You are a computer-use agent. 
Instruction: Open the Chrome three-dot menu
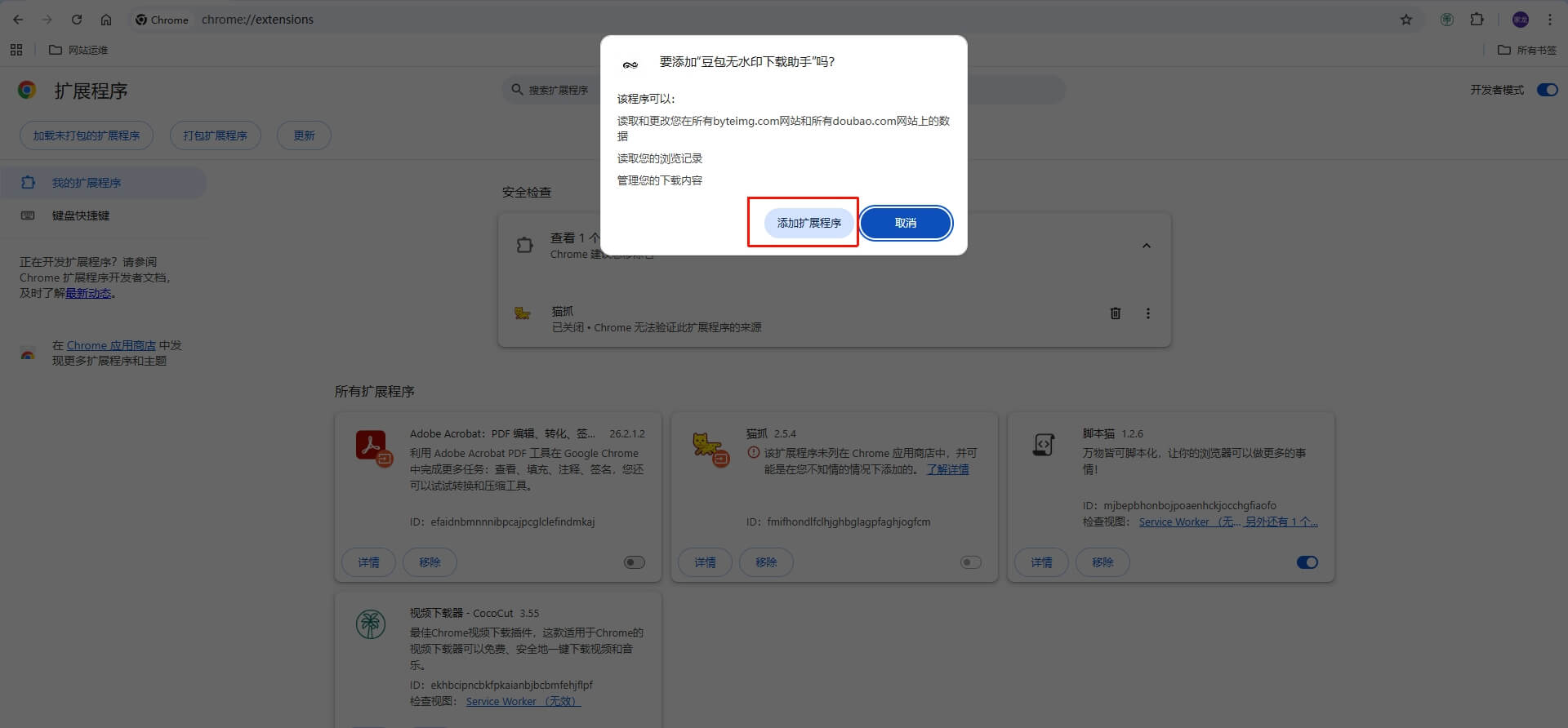tap(1550, 20)
